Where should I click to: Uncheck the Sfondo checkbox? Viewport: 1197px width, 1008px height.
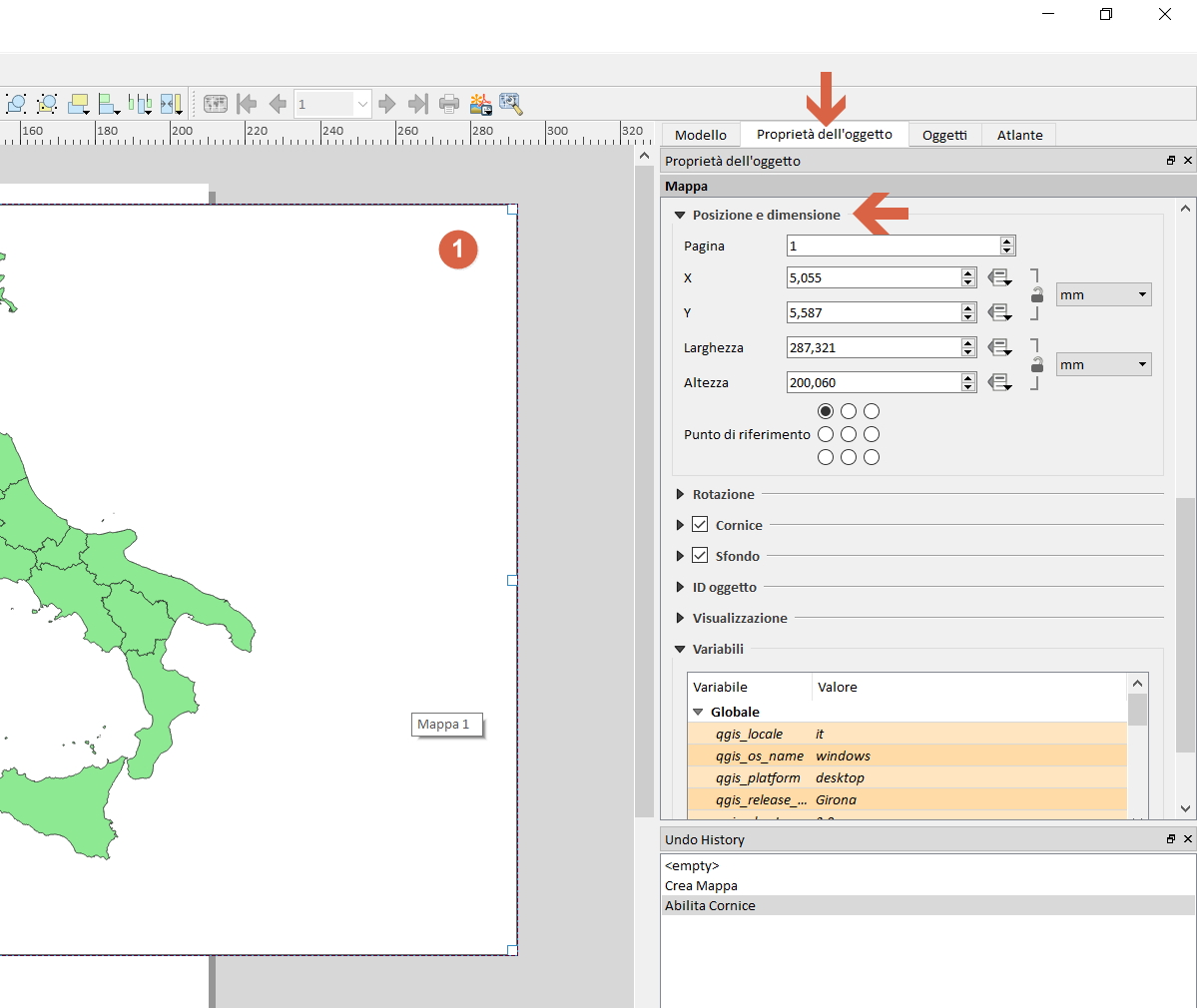pos(700,556)
